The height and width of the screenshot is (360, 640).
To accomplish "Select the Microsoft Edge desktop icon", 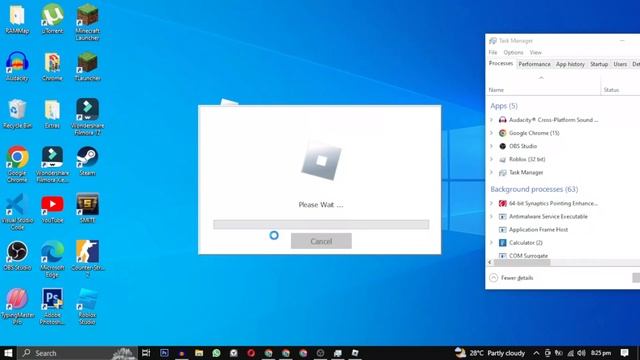I will [52, 258].
